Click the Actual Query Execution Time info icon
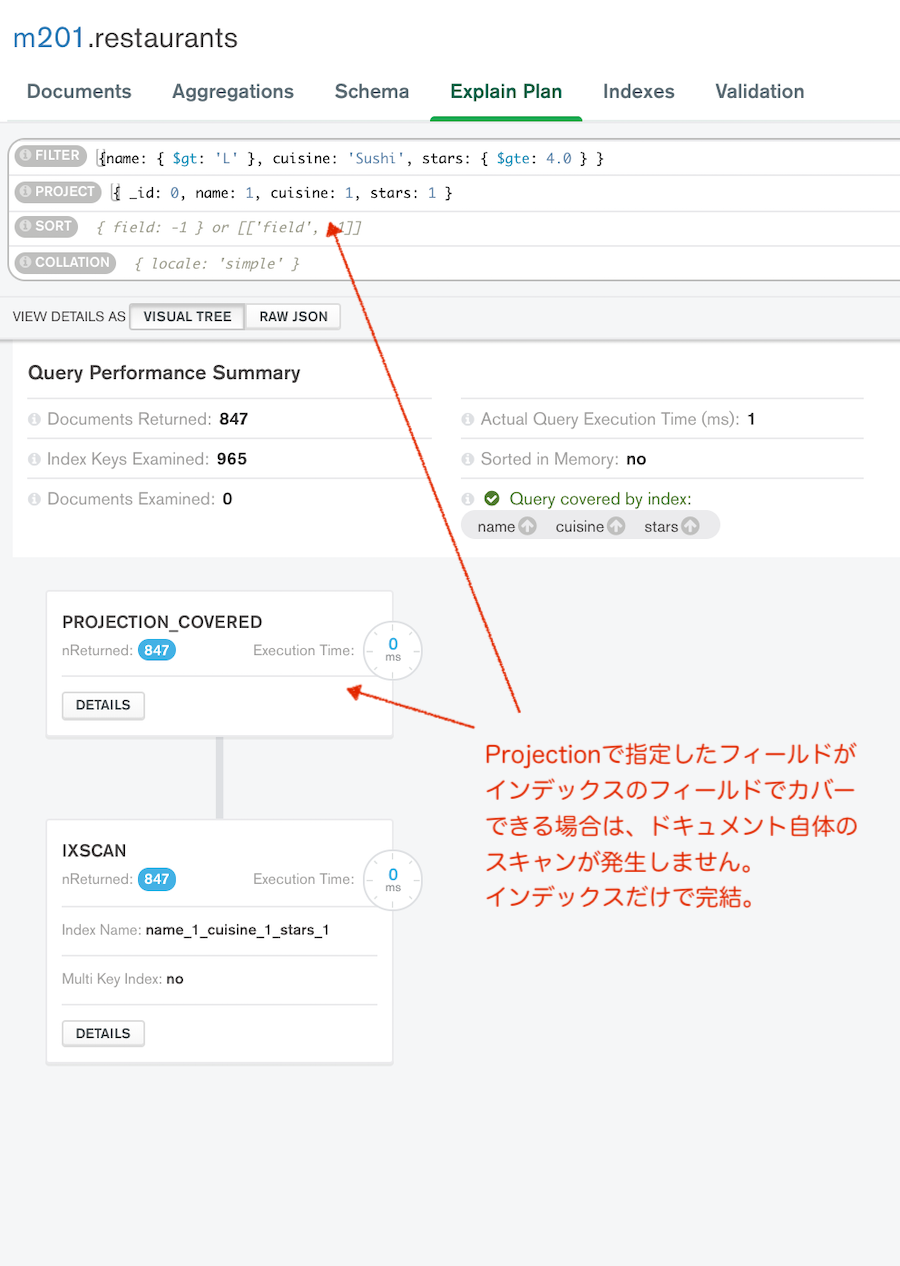 tap(467, 419)
